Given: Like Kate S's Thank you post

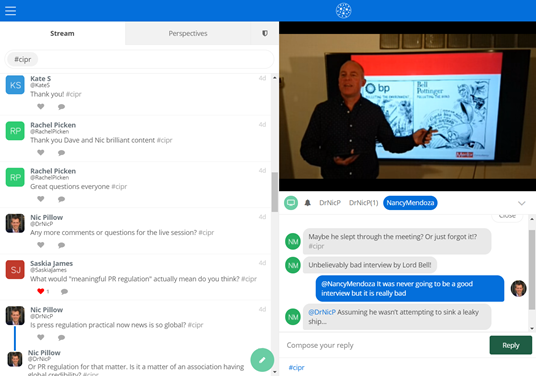Looking at the screenshot, I should pyautogui.click(x=41, y=107).
